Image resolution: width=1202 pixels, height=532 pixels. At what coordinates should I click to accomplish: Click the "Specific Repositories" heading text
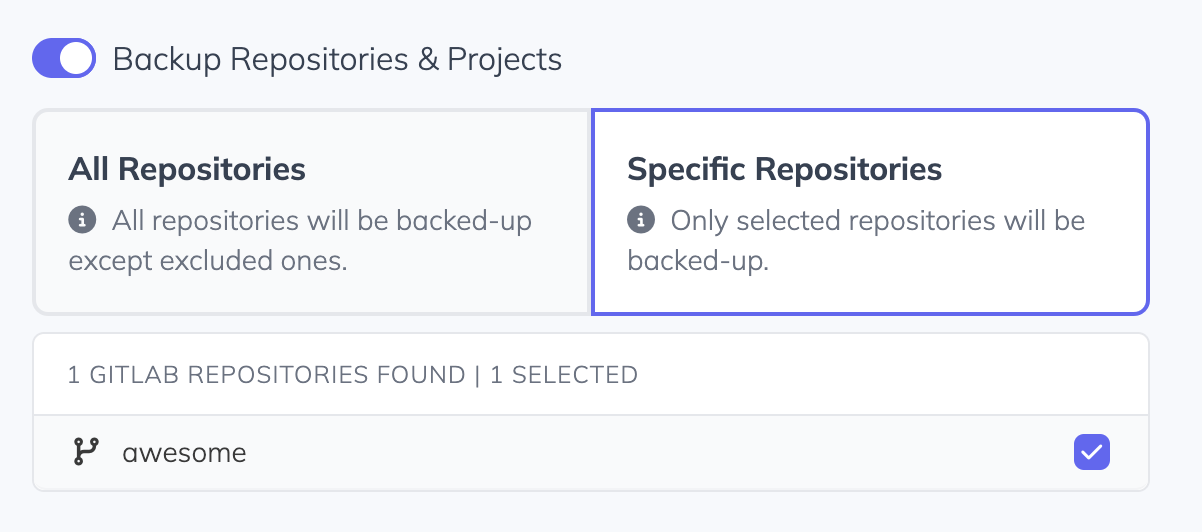pyautogui.click(x=784, y=169)
